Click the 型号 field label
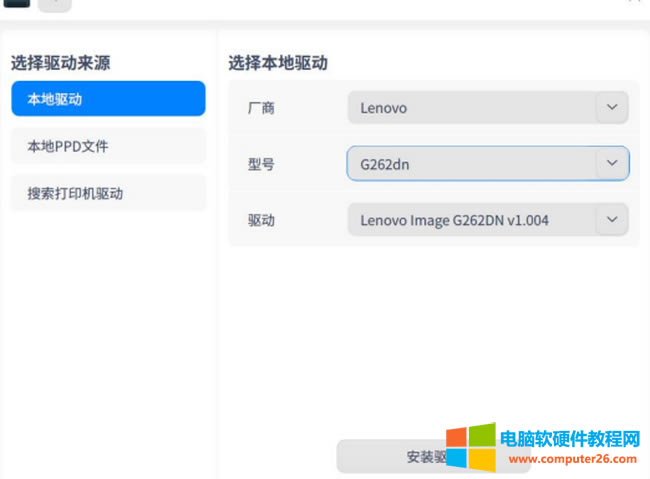 (261, 164)
